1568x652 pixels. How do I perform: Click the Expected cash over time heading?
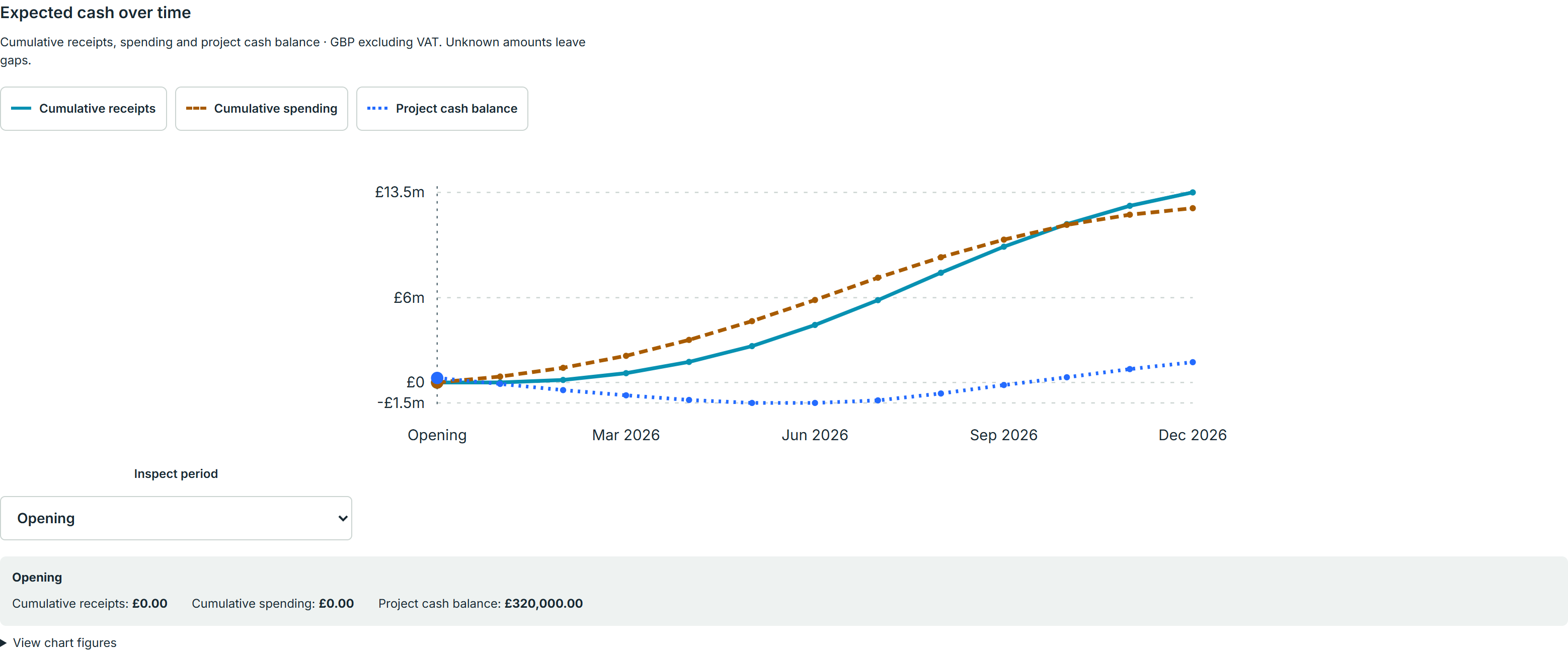pyautogui.click(x=96, y=13)
